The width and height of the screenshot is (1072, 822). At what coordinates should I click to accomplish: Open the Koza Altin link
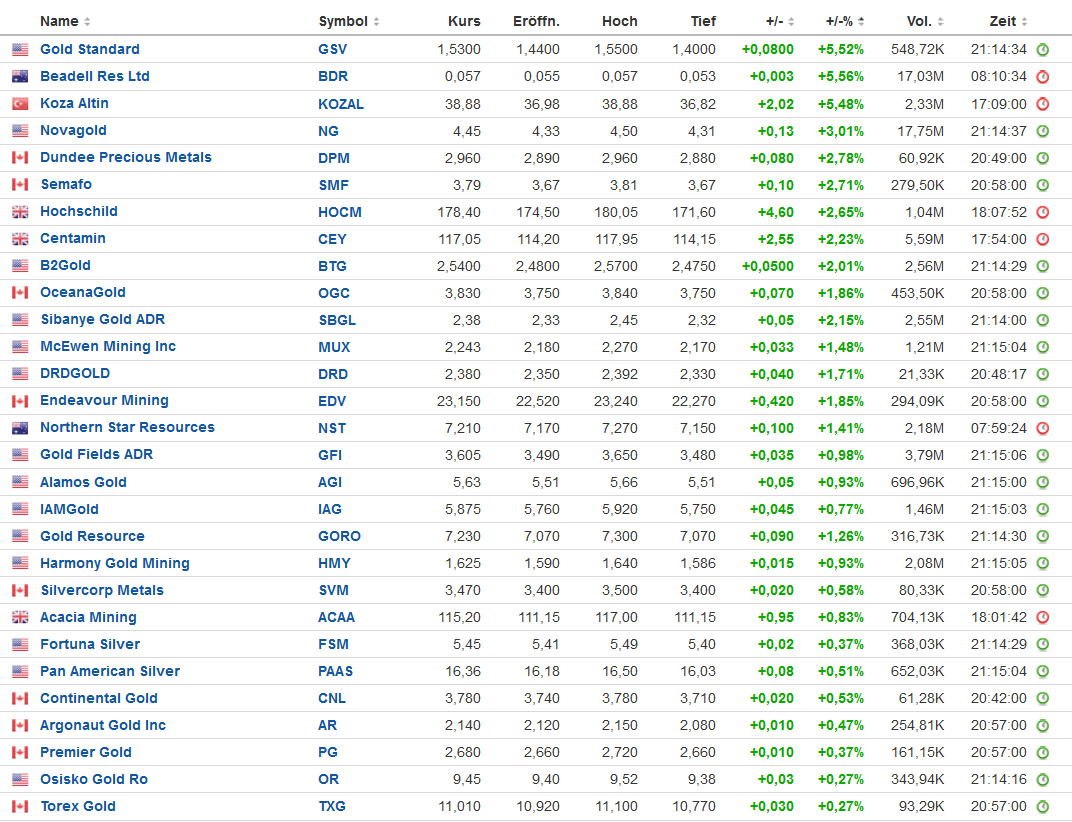[74, 103]
